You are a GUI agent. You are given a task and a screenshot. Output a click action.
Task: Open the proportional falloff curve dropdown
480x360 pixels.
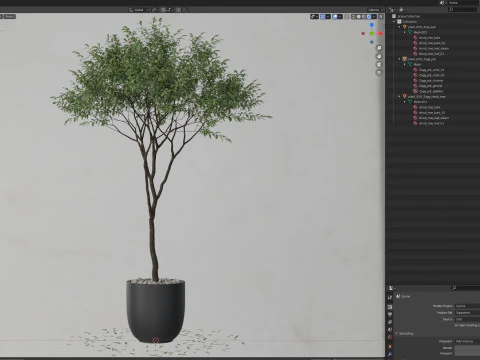(184, 10)
